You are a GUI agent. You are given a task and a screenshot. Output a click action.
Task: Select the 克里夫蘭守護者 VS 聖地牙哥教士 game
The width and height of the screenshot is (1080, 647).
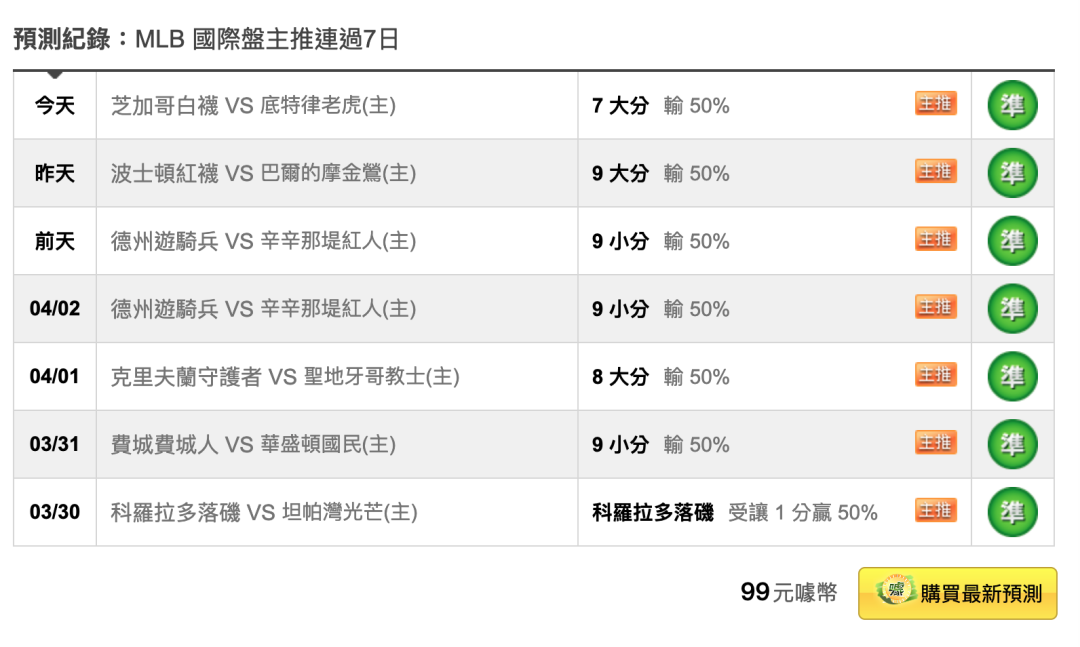285,376
